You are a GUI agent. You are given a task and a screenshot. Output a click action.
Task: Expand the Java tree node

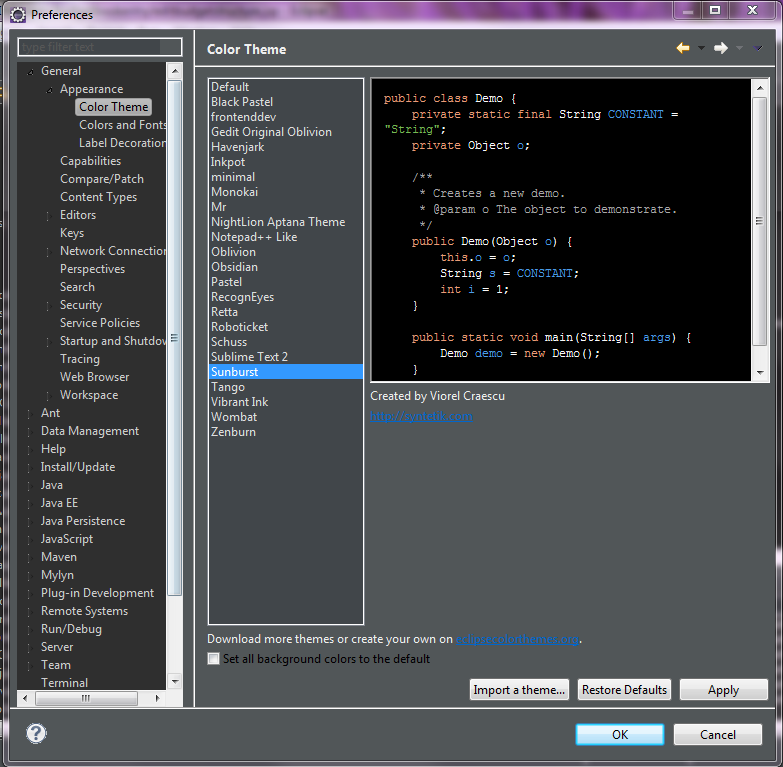(29, 485)
